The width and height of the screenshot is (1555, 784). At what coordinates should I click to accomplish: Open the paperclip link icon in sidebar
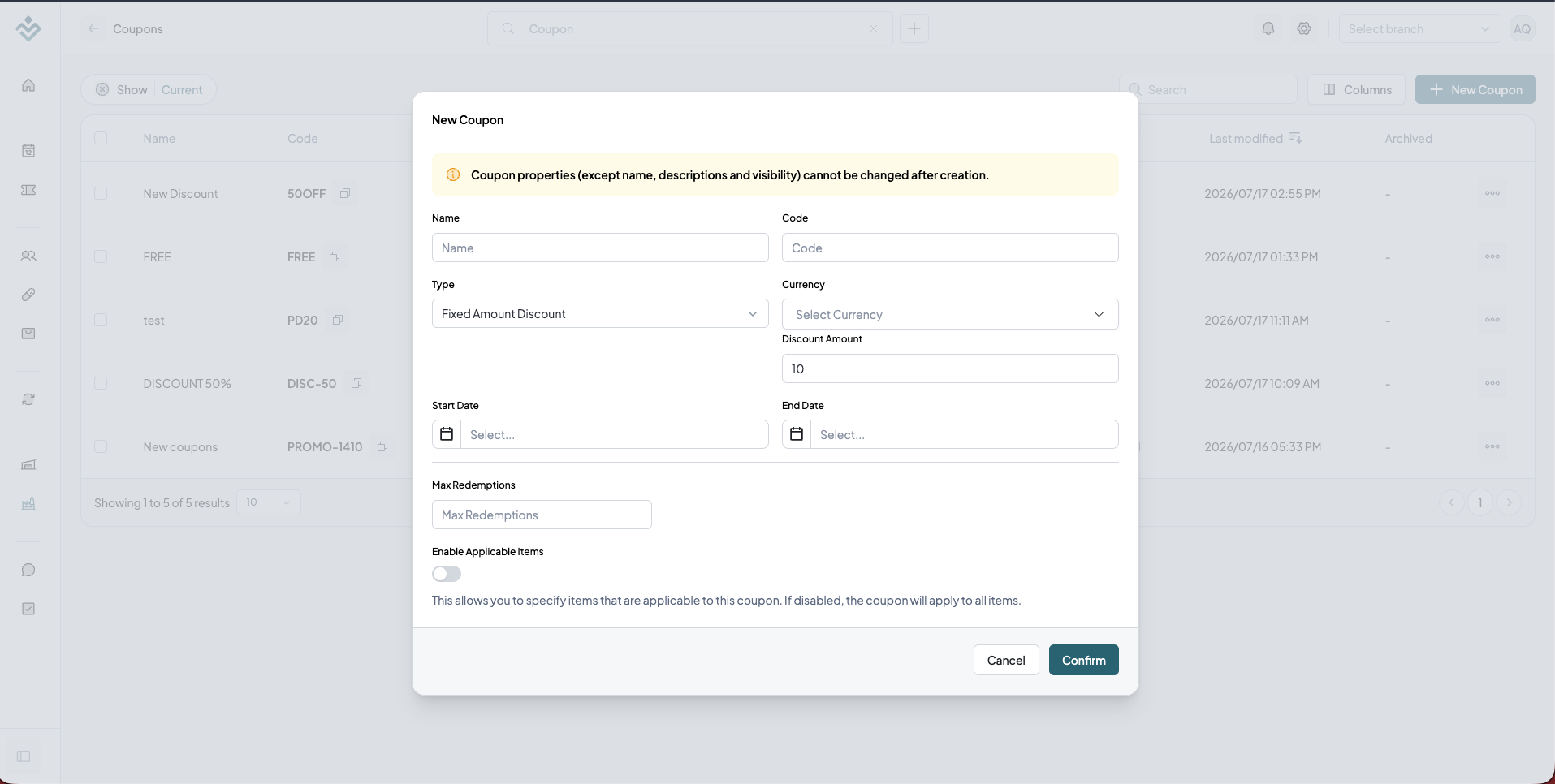click(28, 295)
